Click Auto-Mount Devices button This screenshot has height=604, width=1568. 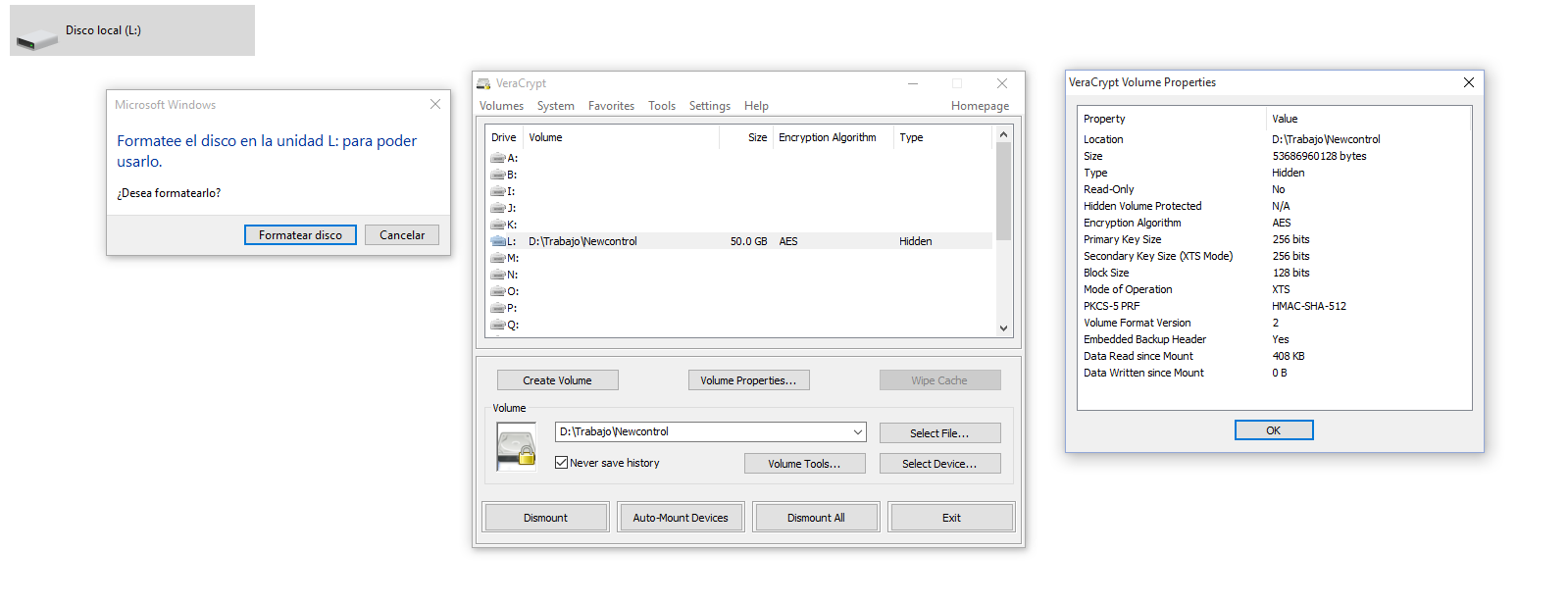point(681,518)
